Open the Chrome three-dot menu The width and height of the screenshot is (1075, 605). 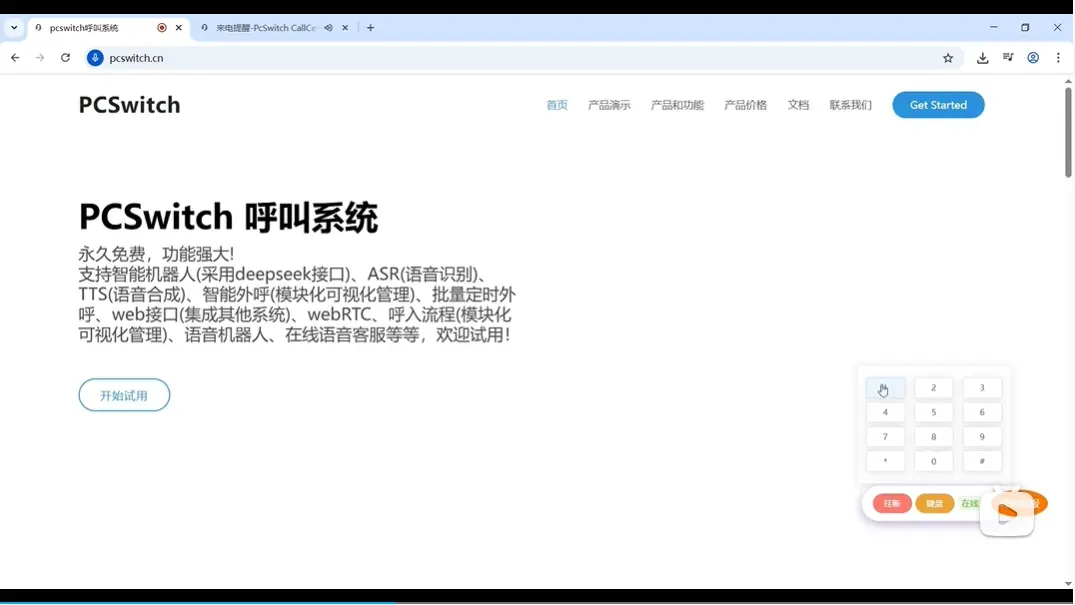point(1058,58)
